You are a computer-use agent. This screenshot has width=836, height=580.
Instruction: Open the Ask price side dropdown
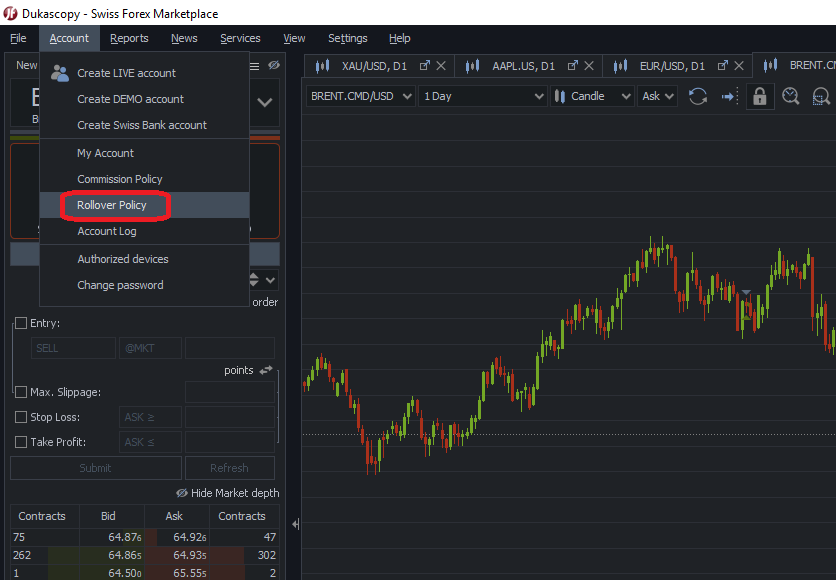[x=657, y=96]
